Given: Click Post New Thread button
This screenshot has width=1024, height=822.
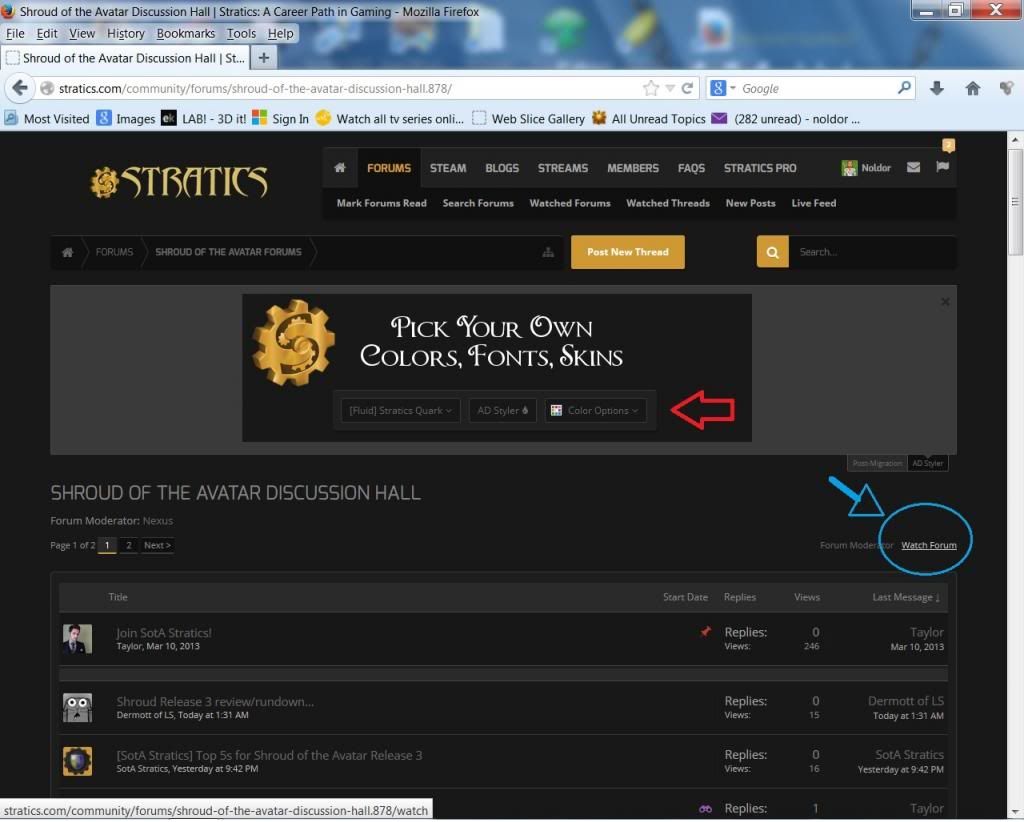Looking at the screenshot, I should 628,252.
